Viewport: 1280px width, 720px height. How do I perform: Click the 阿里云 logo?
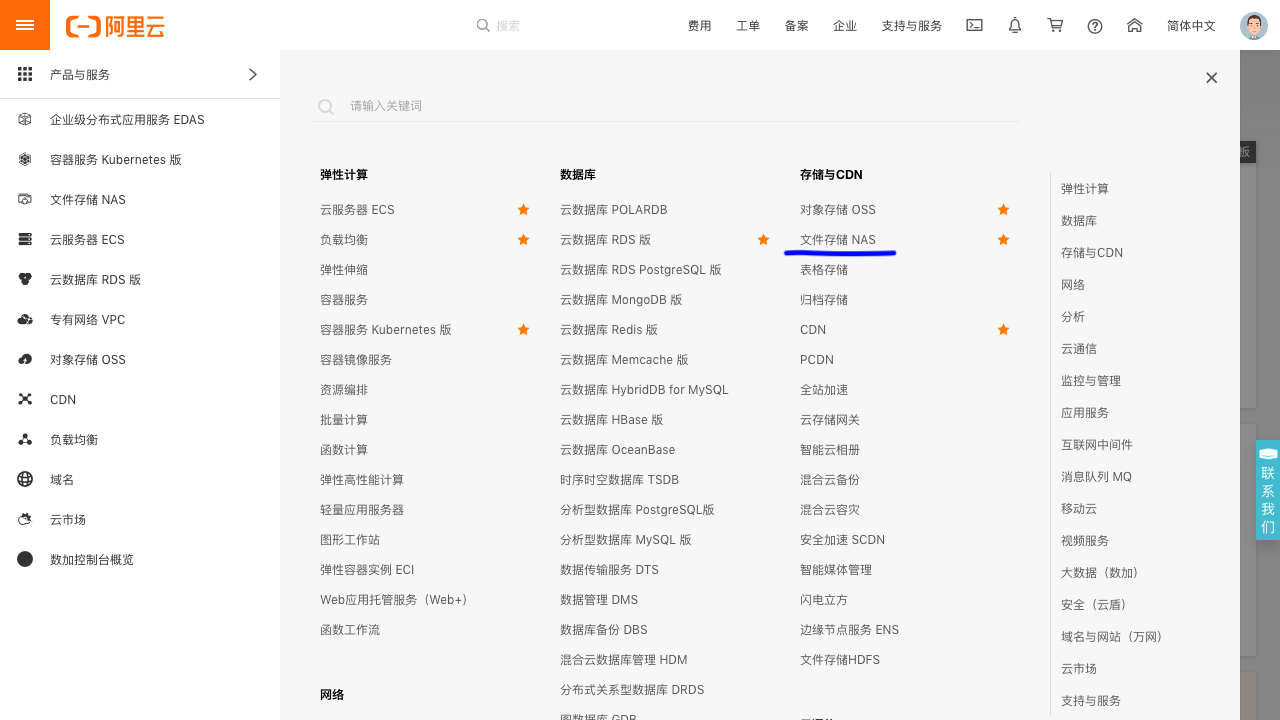114,25
